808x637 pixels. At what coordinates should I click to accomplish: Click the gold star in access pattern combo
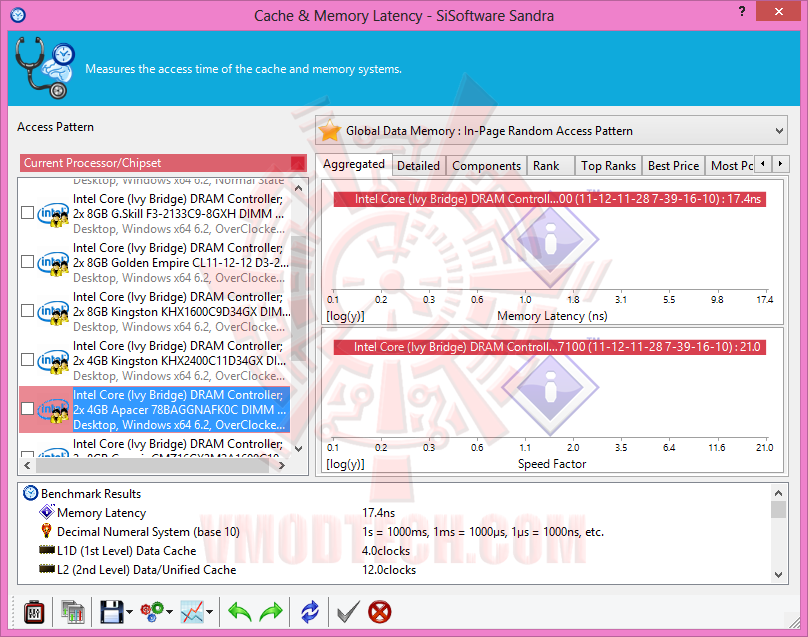330,131
